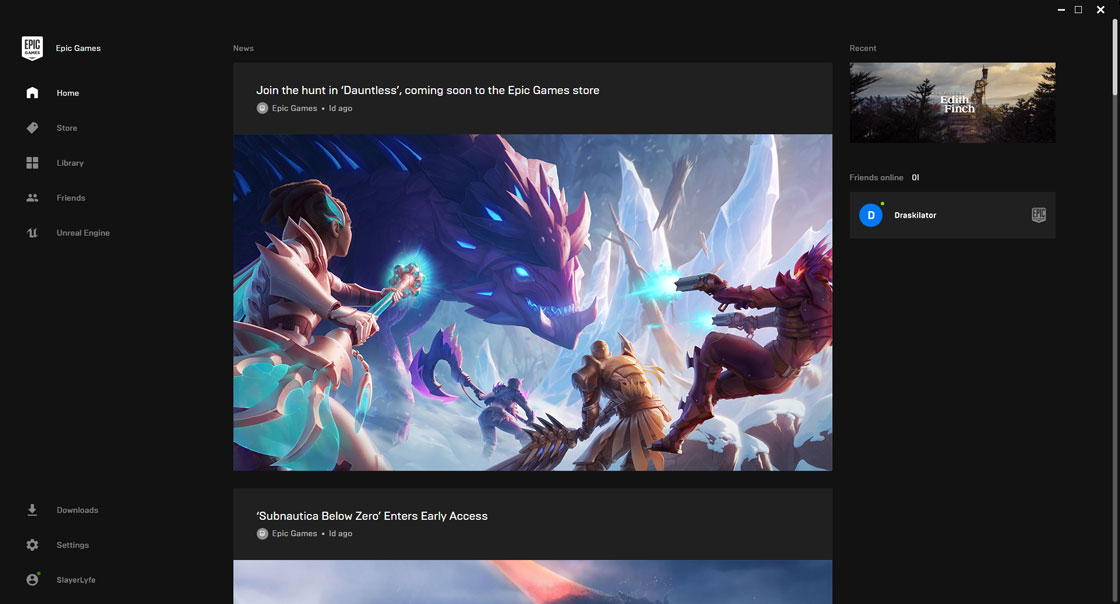Open the Subnautica Below Zero headline
This screenshot has height=604, width=1120.
tap(371, 516)
